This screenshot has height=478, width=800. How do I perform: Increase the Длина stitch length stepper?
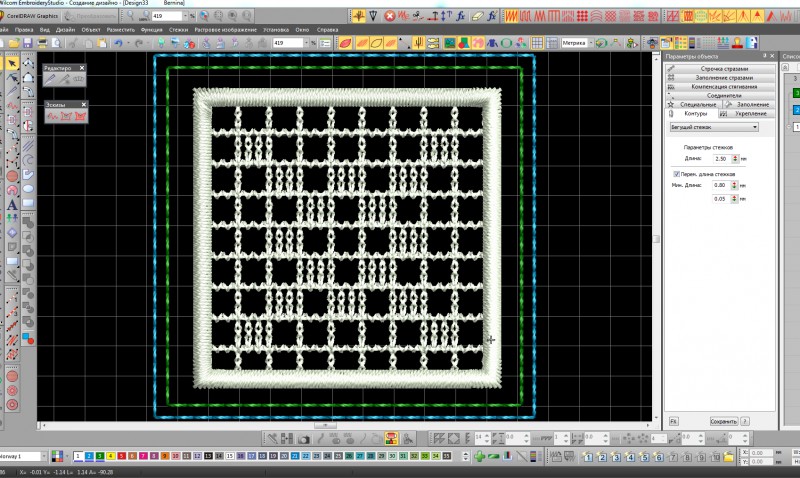pyautogui.click(x=735, y=157)
